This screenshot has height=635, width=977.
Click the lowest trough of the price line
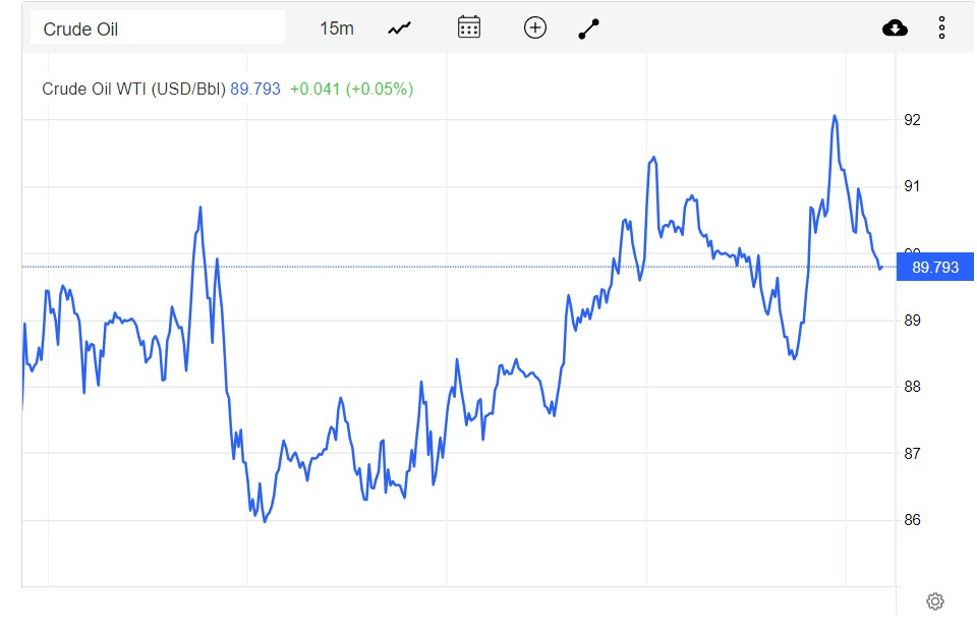pyautogui.click(x=265, y=521)
